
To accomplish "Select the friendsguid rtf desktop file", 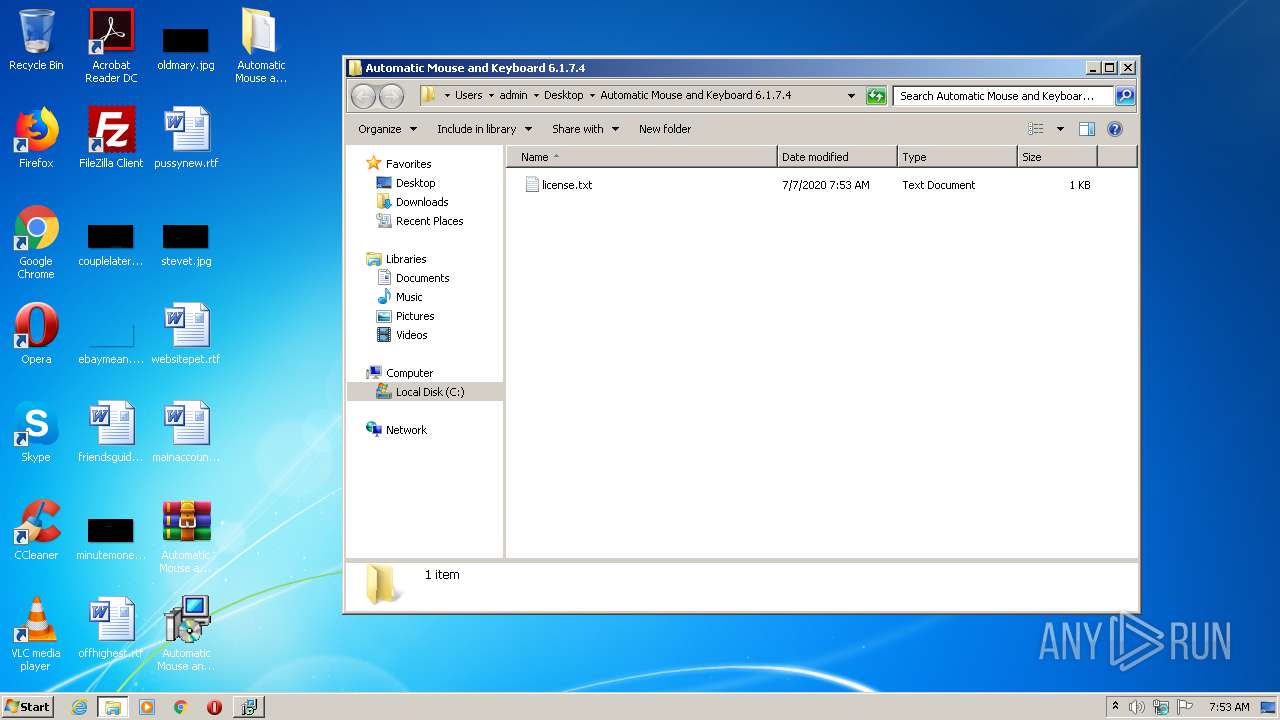I will point(111,432).
